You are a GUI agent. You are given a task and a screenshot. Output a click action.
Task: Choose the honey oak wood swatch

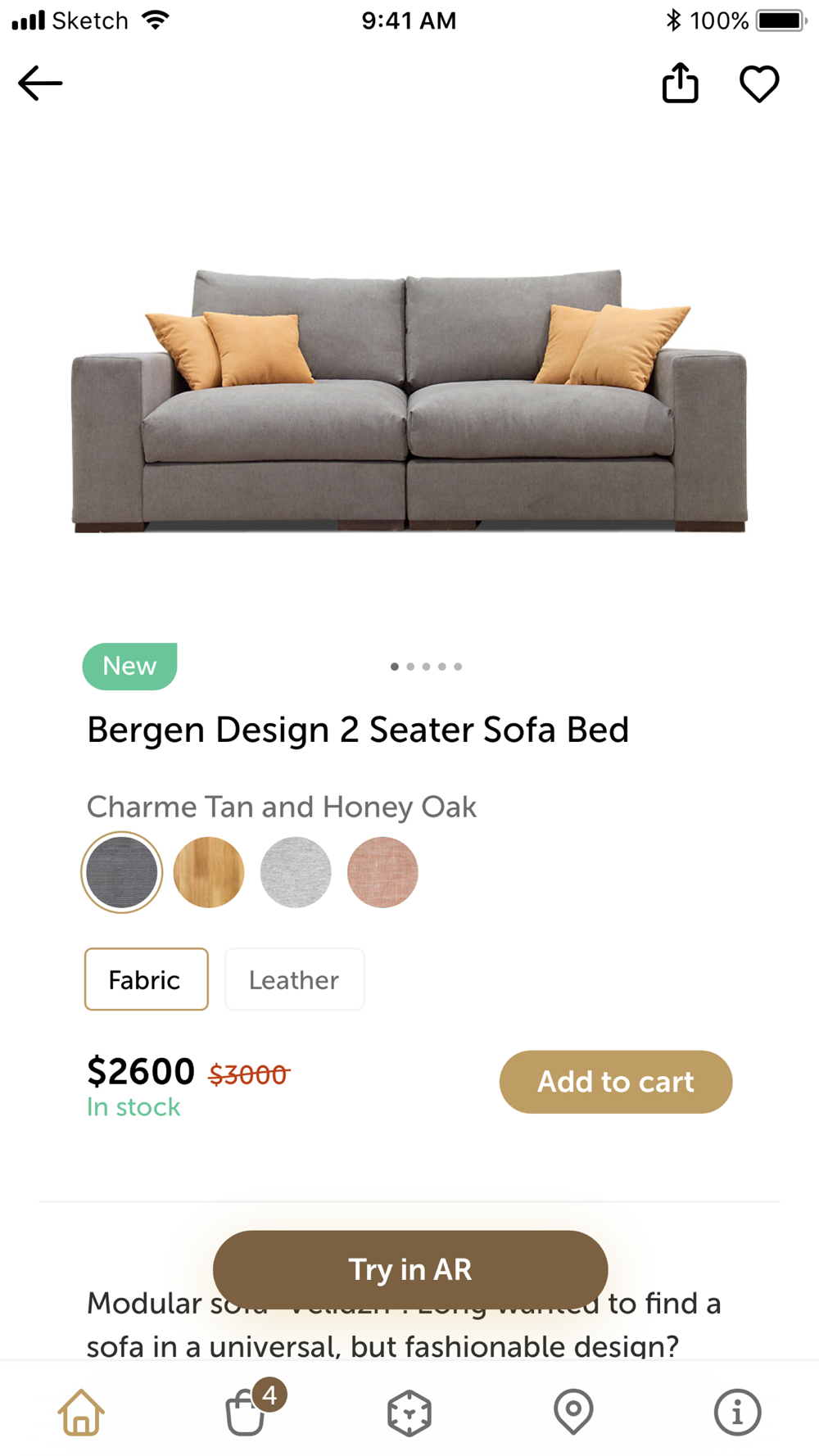[209, 872]
